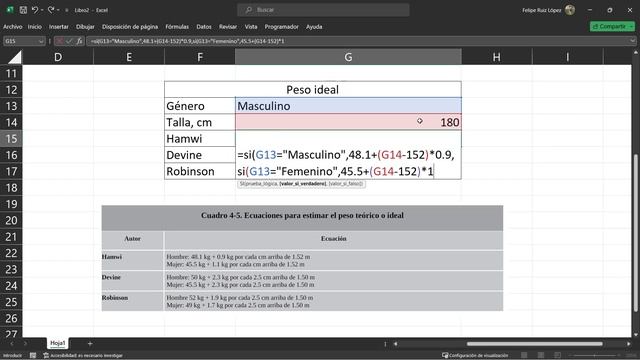
Task: Select column G header
Action: pos(348,57)
